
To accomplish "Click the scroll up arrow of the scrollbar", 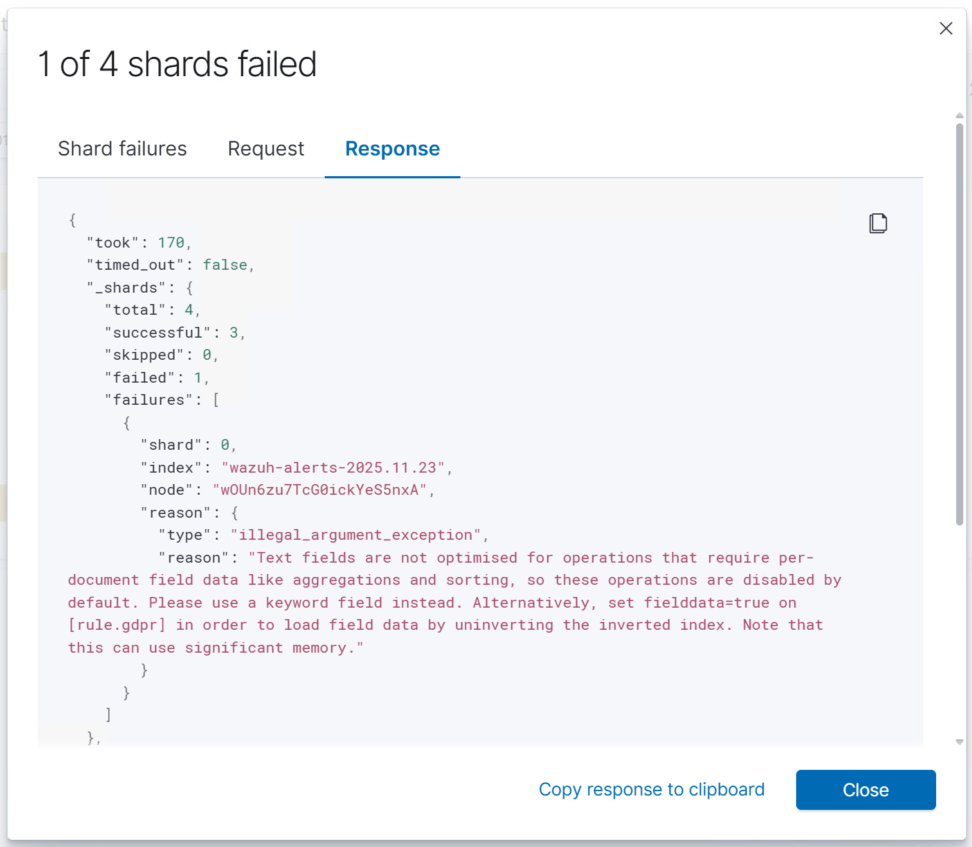I will tap(960, 116).
